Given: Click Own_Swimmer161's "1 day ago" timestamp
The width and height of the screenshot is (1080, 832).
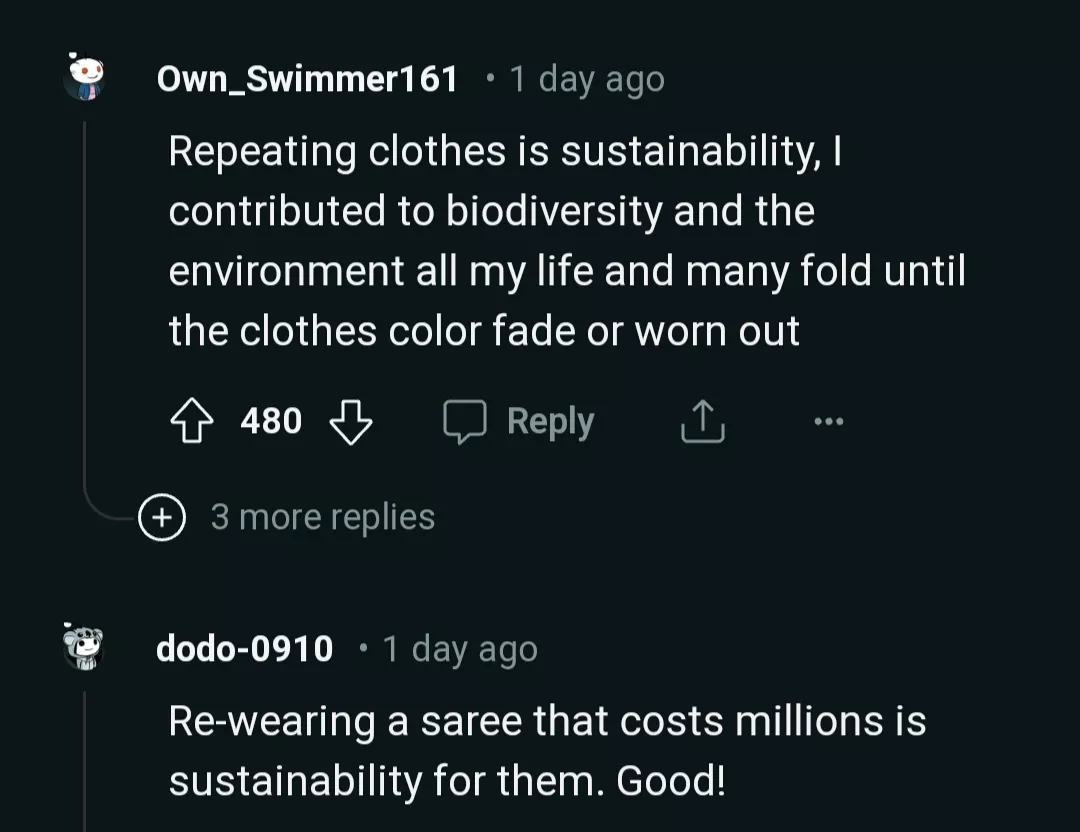Looking at the screenshot, I should (586, 78).
